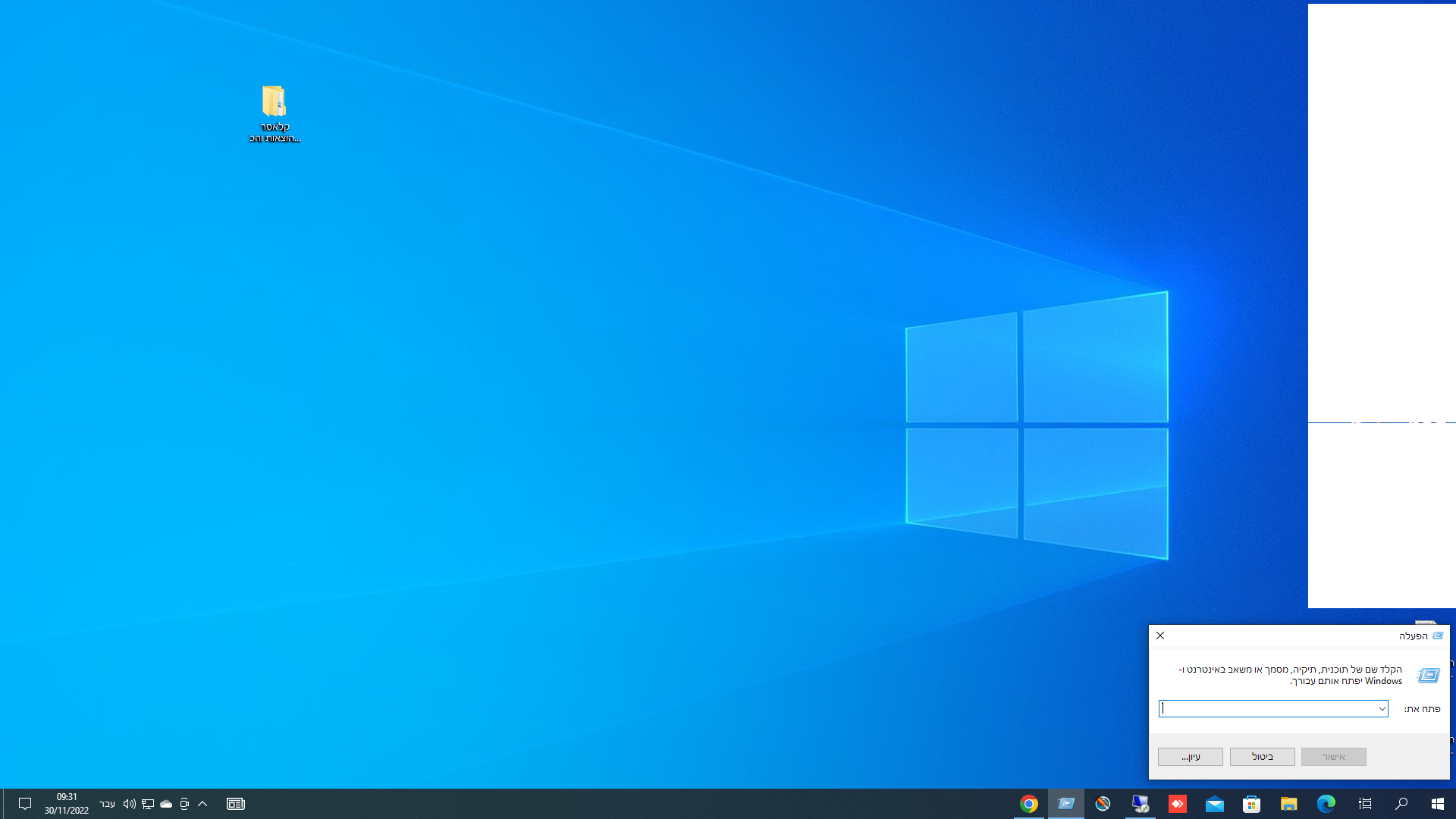Click the עיון browse button
The height and width of the screenshot is (819, 1456).
pos(1190,757)
